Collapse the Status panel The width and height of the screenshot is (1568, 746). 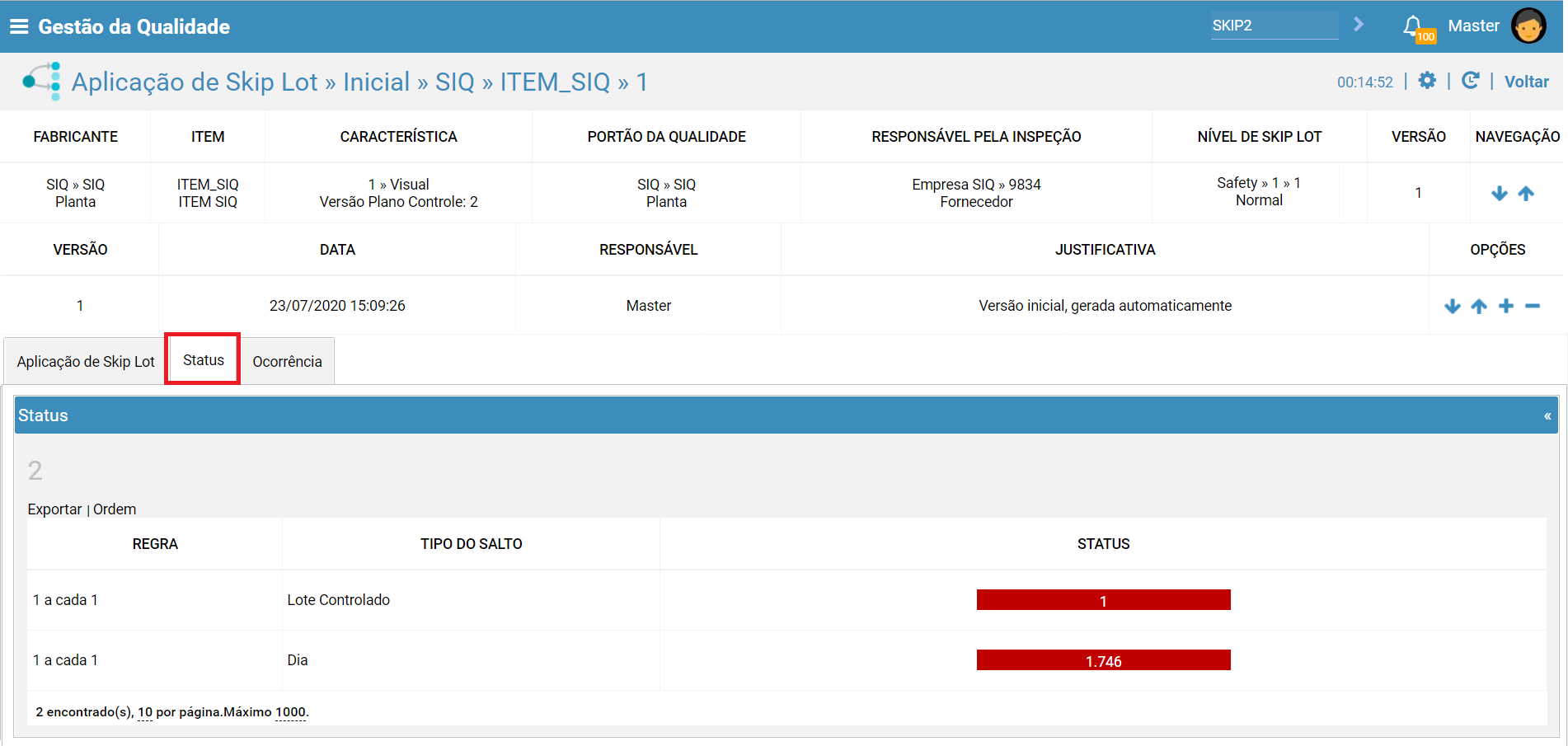click(1547, 416)
